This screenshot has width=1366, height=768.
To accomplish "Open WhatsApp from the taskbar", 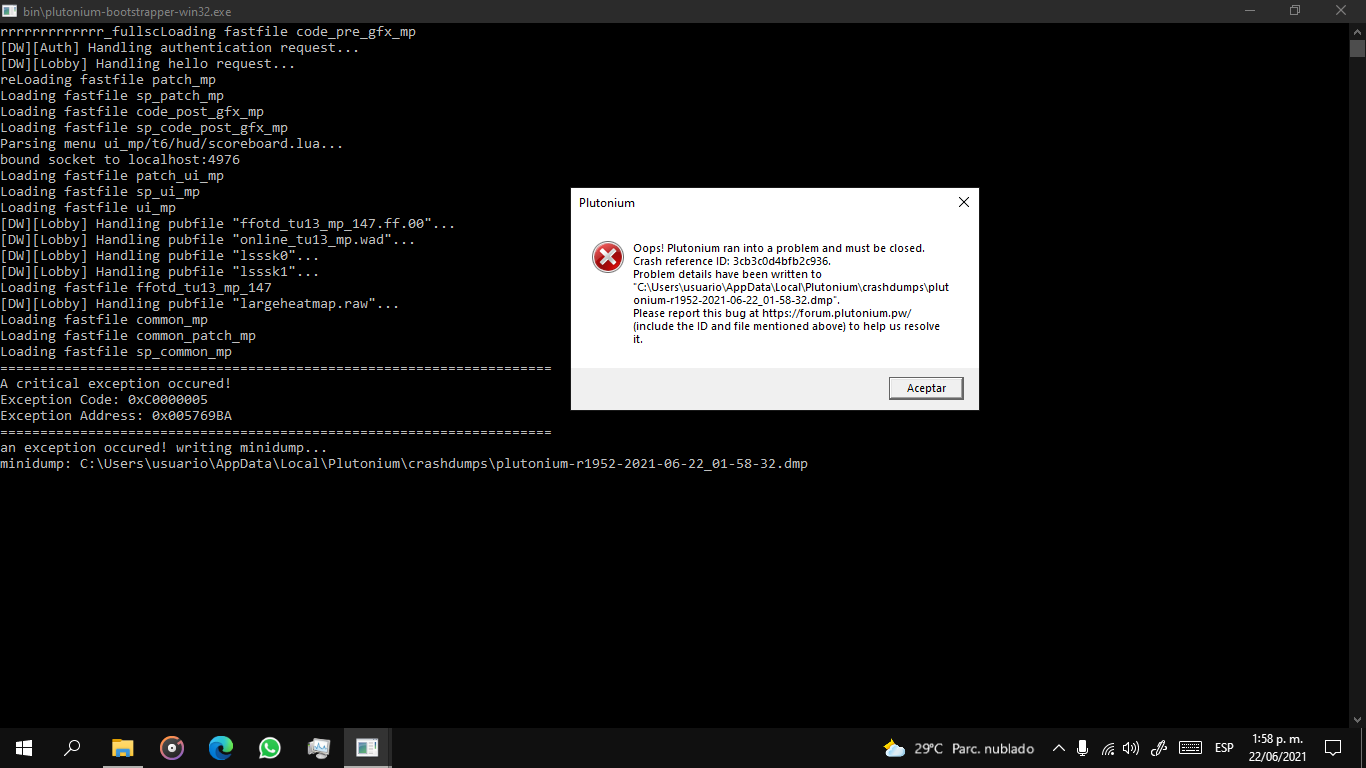I will click(269, 748).
